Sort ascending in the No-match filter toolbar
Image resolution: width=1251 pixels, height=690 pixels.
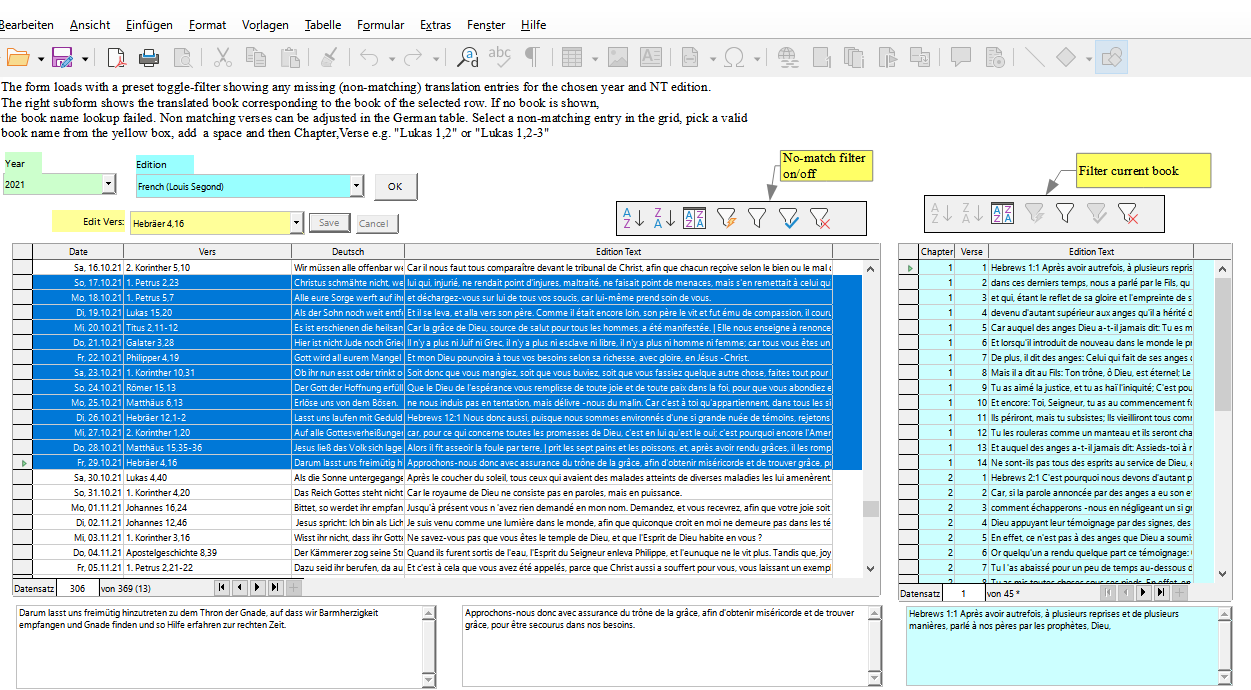pos(634,217)
